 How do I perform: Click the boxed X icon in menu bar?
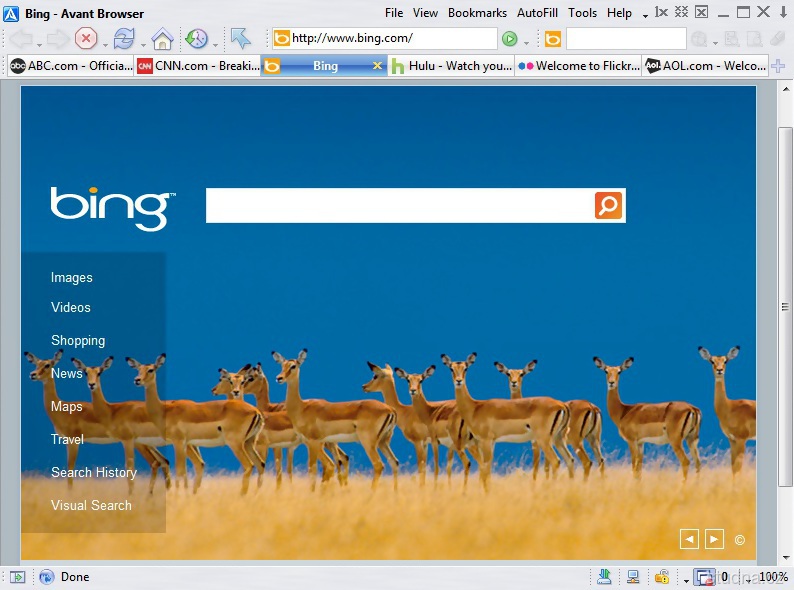tap(702, 12)
